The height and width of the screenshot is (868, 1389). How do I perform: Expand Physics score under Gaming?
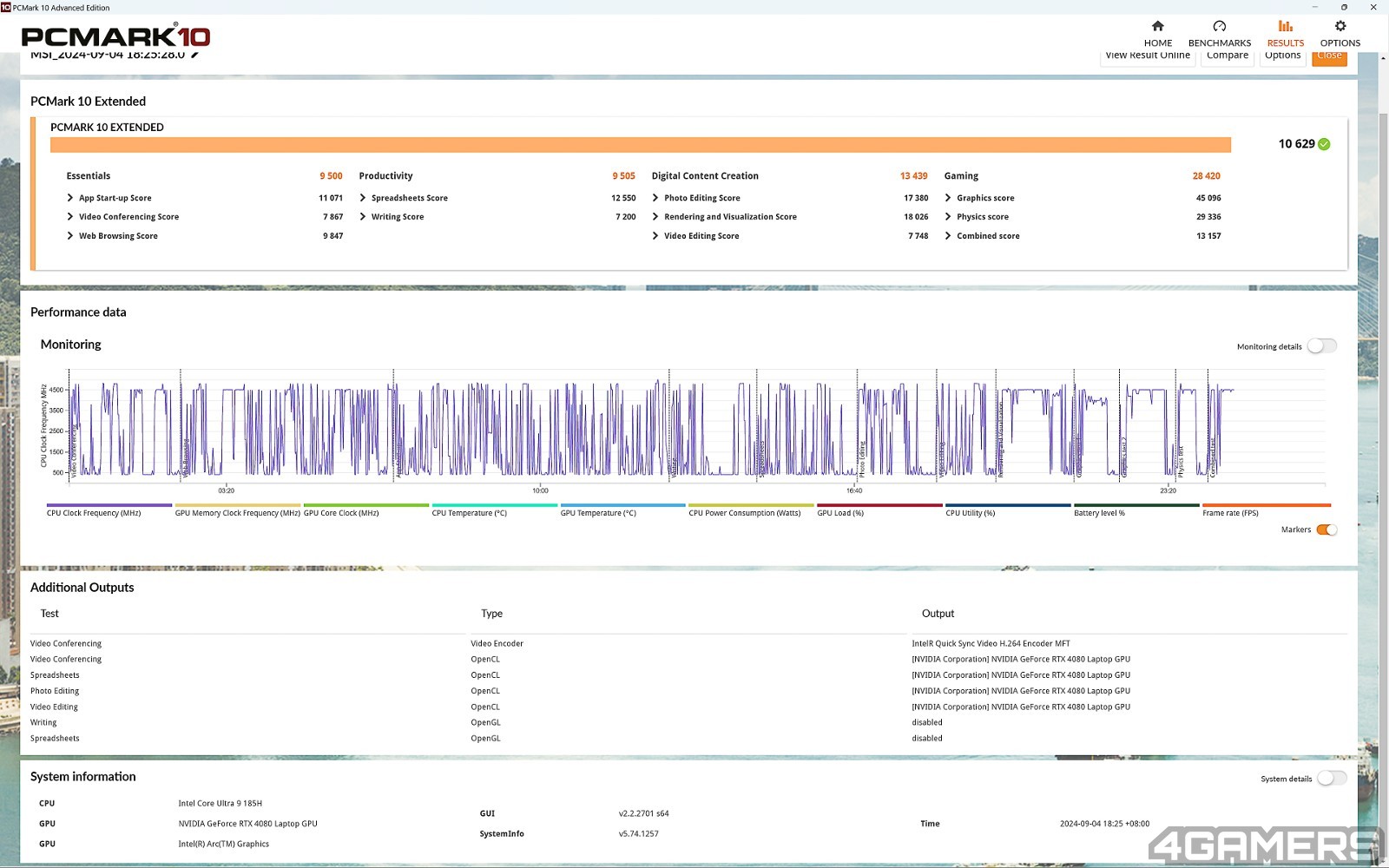pyautogui.click(x=948, y=217)
